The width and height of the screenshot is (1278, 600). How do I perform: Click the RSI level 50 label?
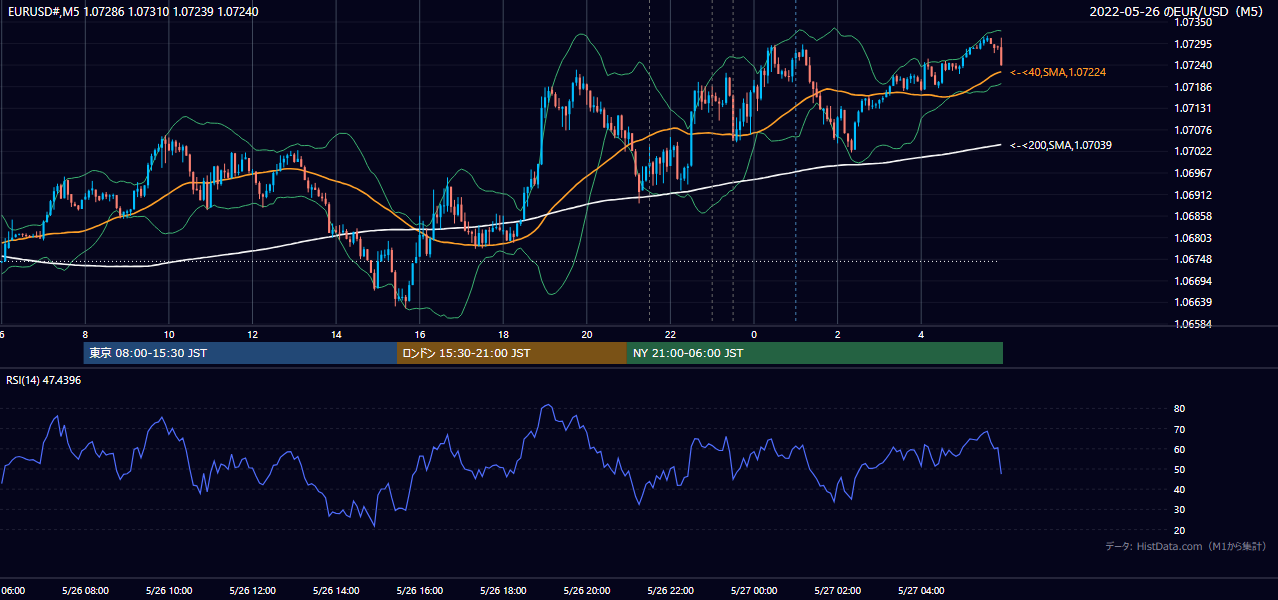[x=1179, y=470]
